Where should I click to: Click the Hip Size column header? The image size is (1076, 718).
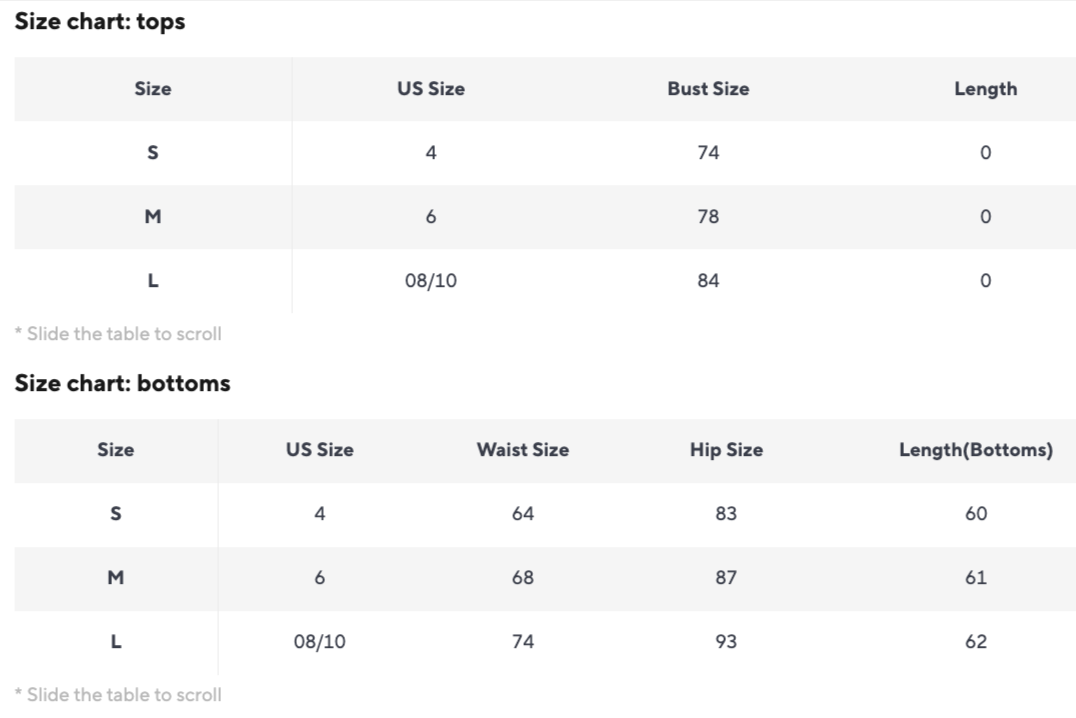point(726,450)
